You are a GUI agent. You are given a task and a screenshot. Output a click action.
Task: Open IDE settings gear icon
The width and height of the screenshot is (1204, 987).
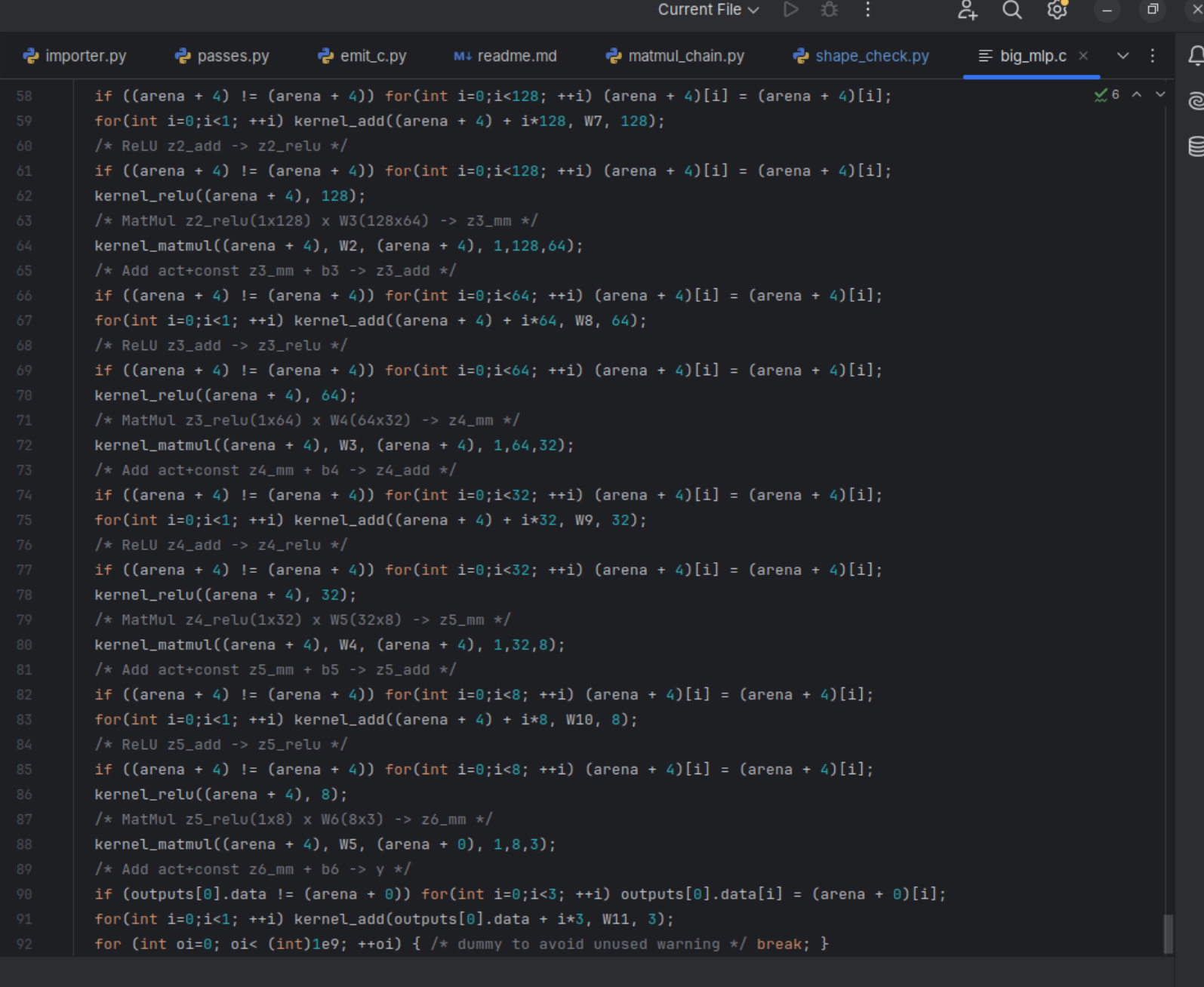pos(1058,10)
